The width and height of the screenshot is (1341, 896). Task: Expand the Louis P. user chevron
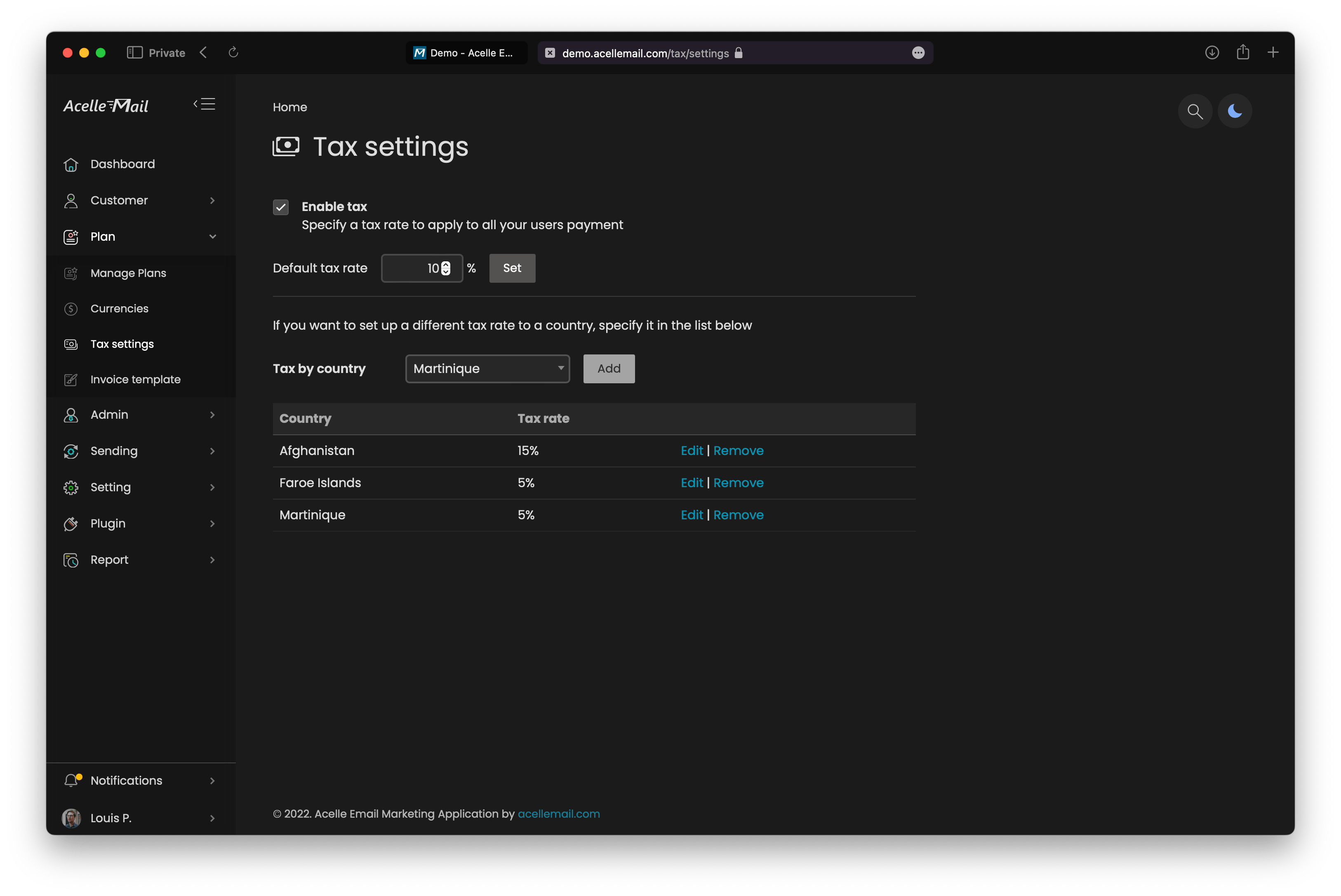tap(213, 818)
